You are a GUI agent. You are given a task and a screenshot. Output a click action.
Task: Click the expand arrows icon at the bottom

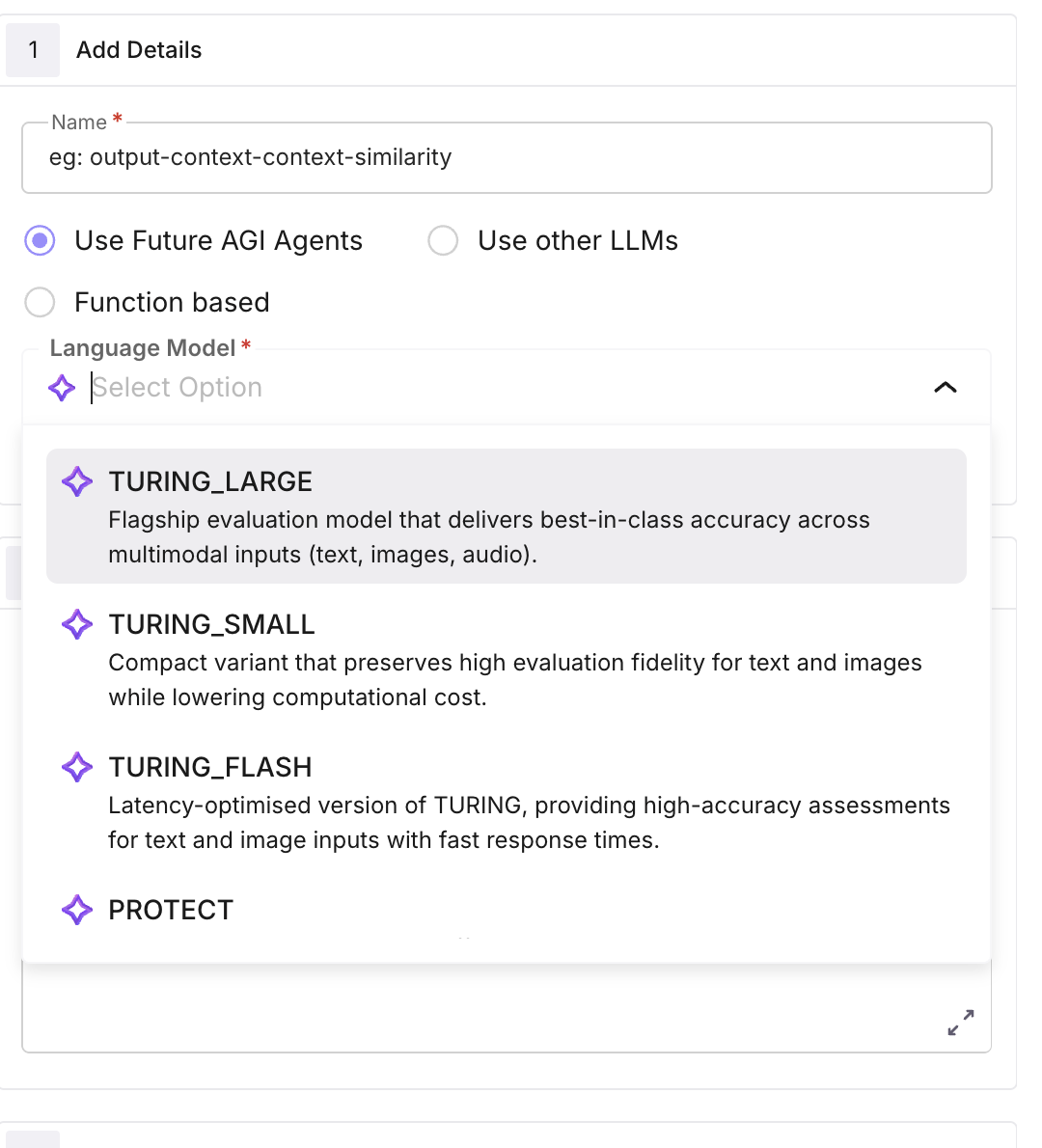960,1023
